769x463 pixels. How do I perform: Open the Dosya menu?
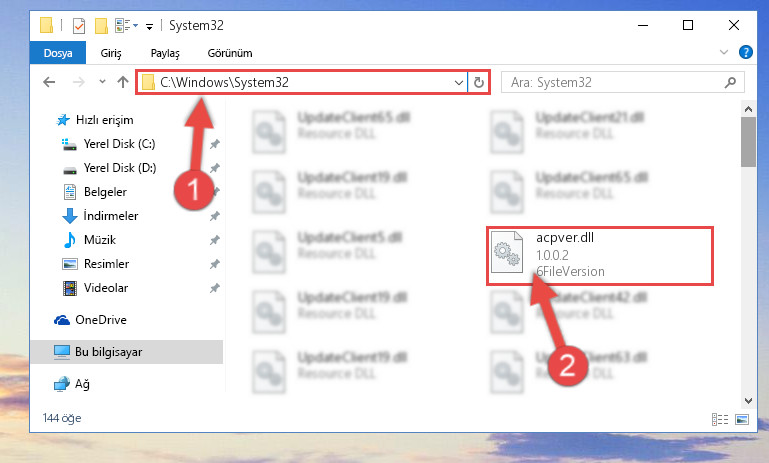[x=58, y=53]
